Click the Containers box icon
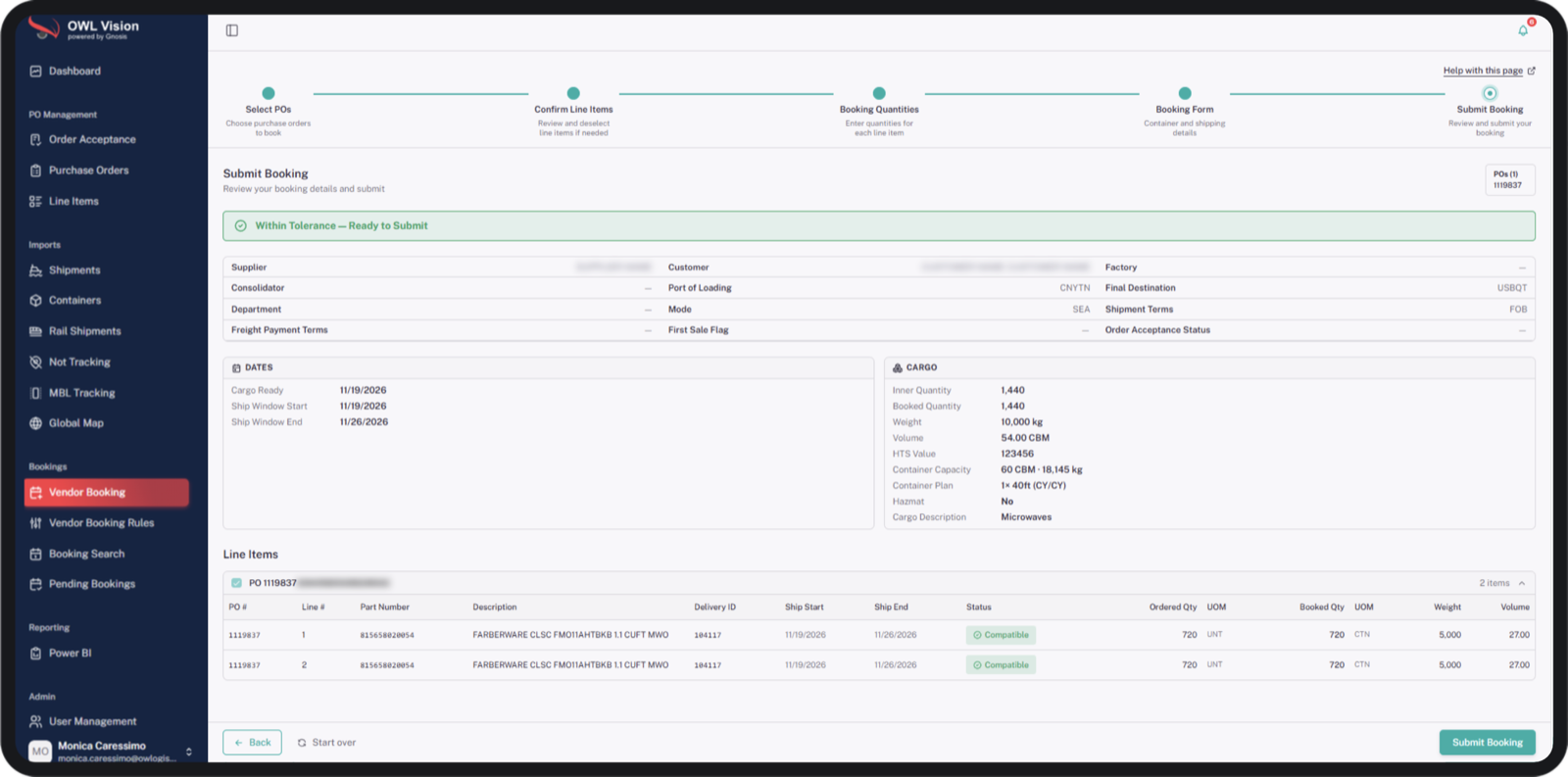Viewport: 1568px width, 777px height. pyautogui.click(x=35, y=301)
